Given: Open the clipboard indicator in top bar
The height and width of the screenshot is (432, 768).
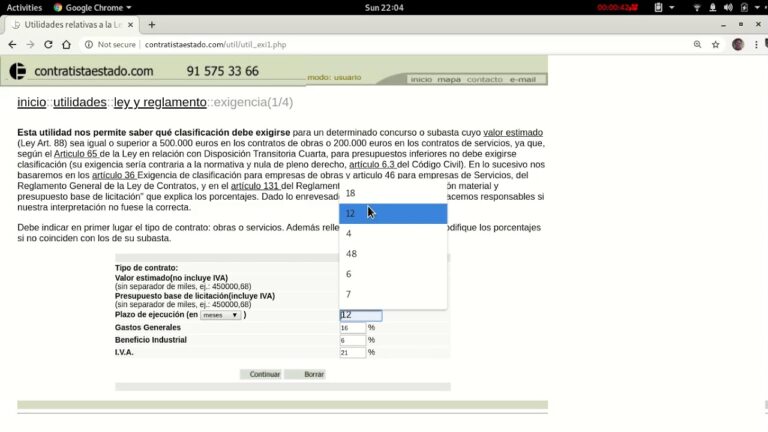Looking at the screenshot, I should 658,7.
